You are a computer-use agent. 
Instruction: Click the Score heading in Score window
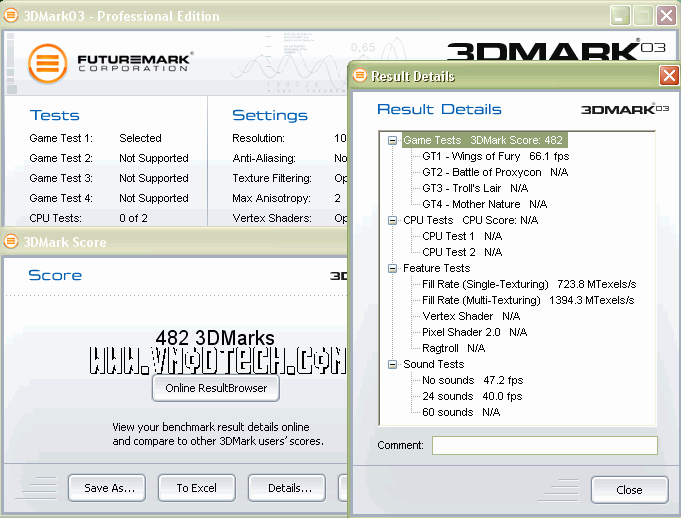55,275
